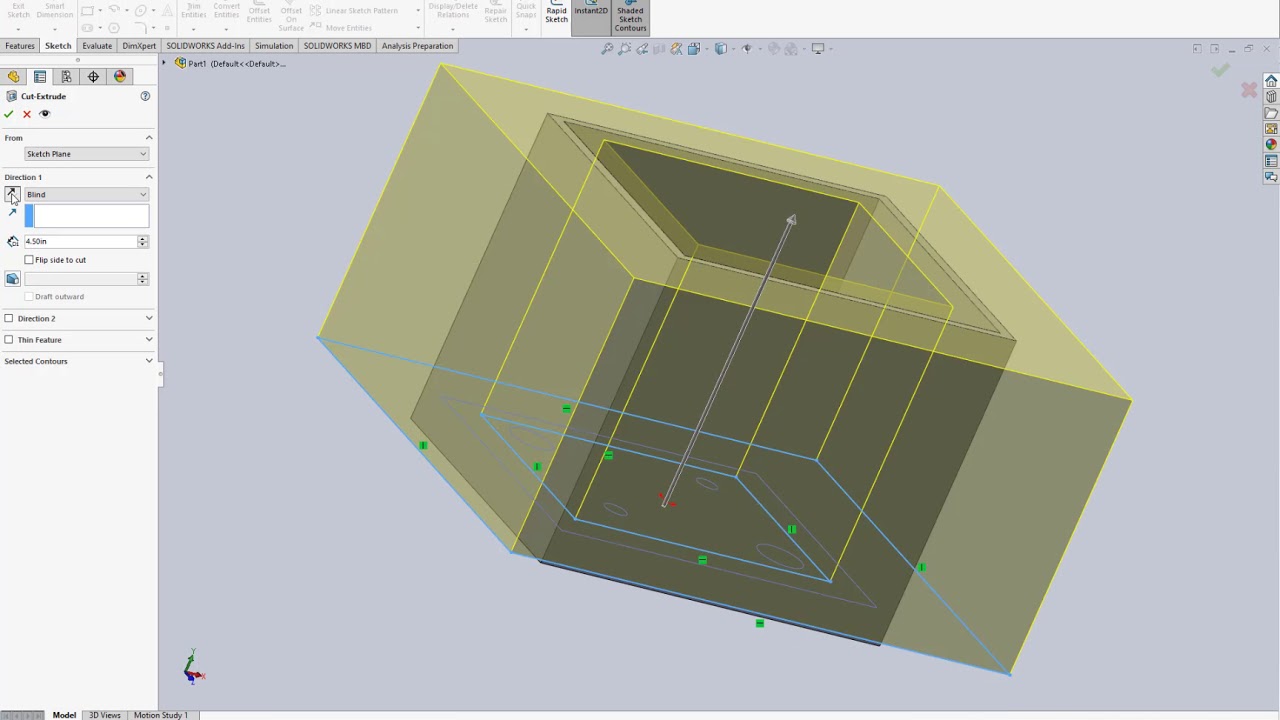
Task: Open the Motion Study 1 tab
Action: pos(160,715)
